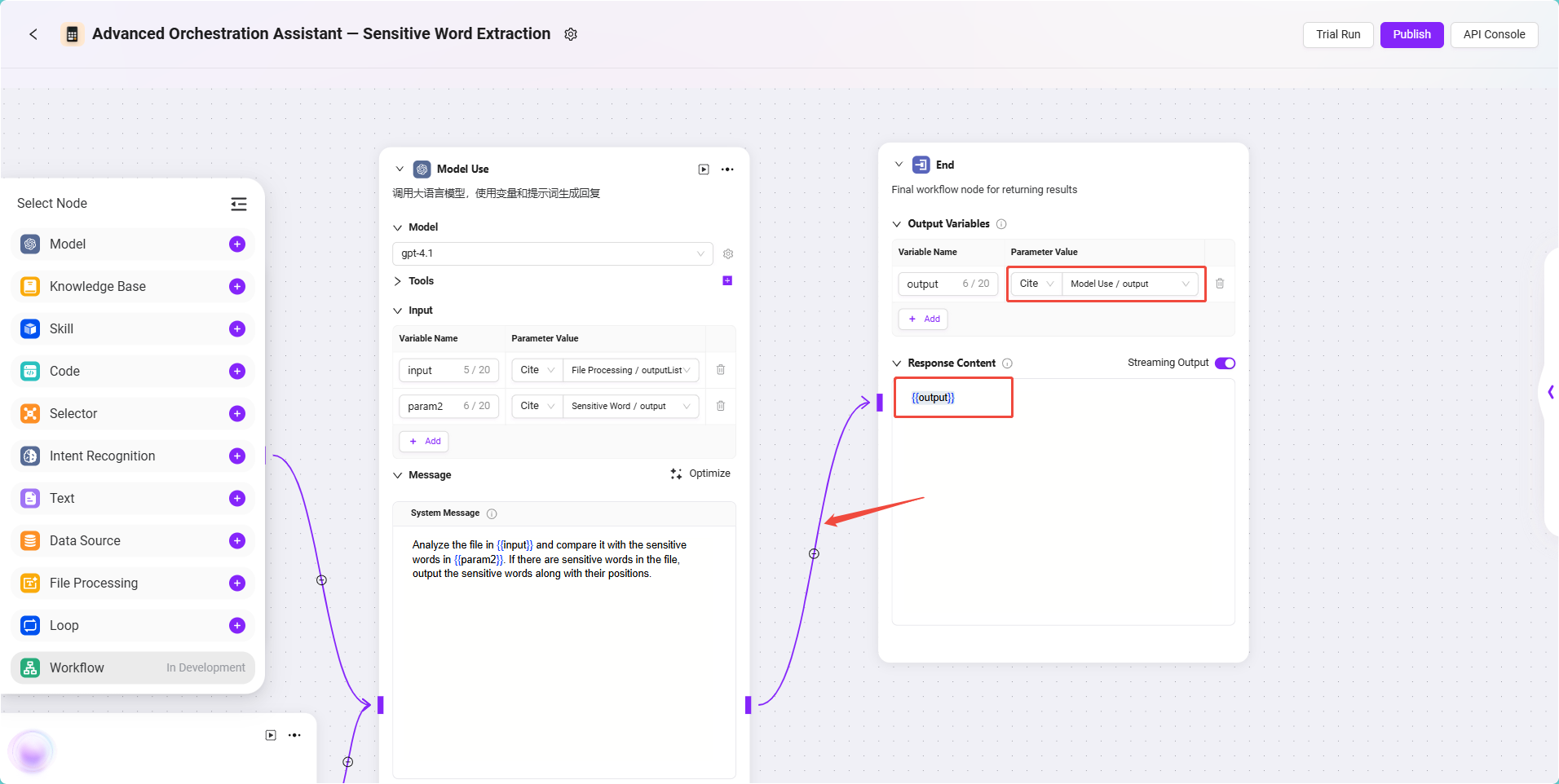Add a Skill node
Image resolution: width=1559 pixels, height=784 pixels.
(x=237, y=329)
